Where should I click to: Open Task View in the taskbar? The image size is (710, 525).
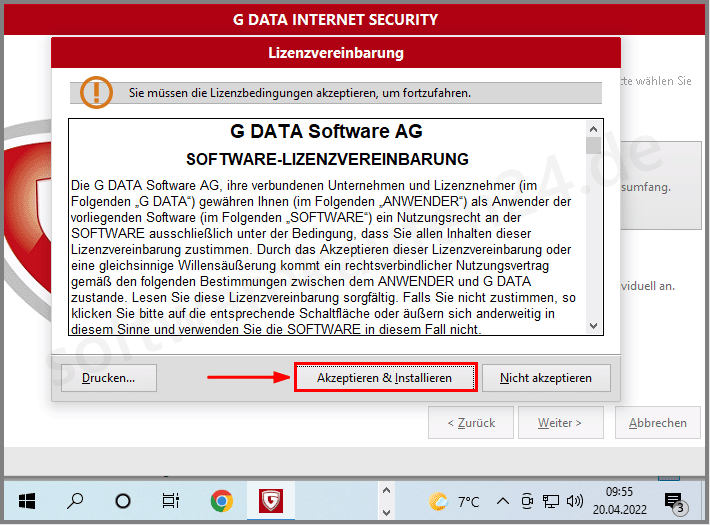(x=171, y=500)
